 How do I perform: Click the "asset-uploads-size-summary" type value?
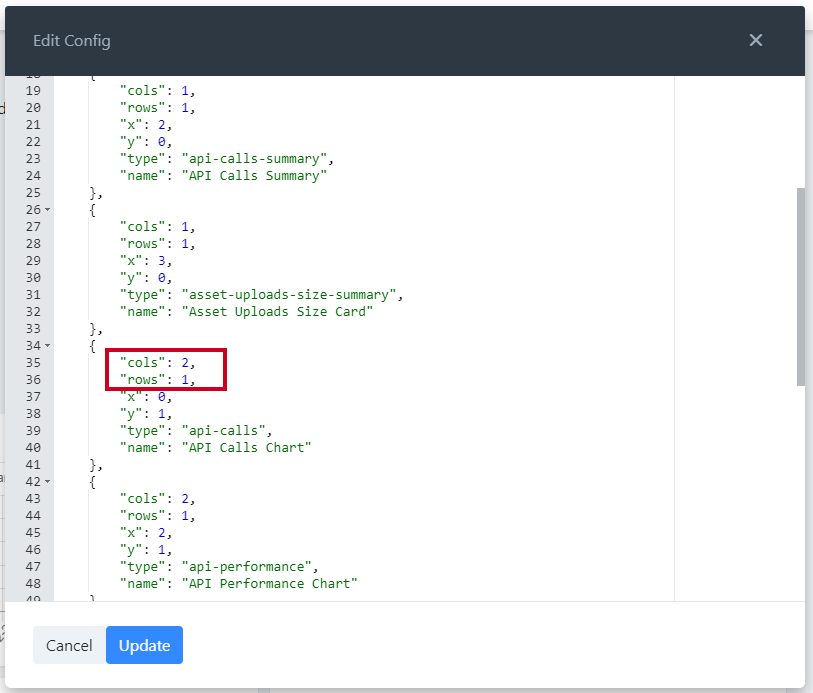[289, 294]
